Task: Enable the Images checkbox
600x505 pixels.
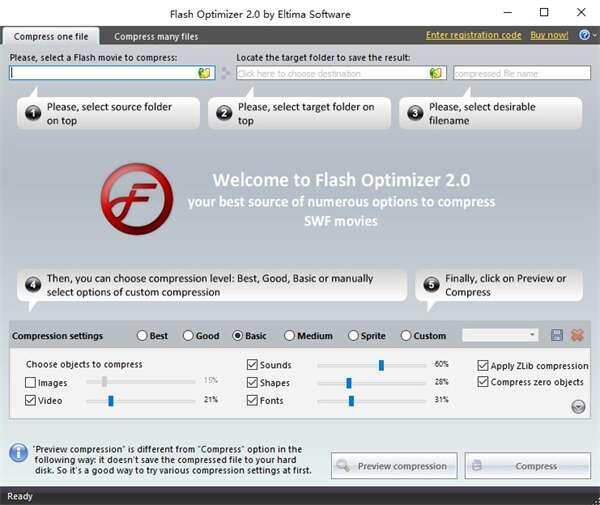Action: [x=31, y=383]
